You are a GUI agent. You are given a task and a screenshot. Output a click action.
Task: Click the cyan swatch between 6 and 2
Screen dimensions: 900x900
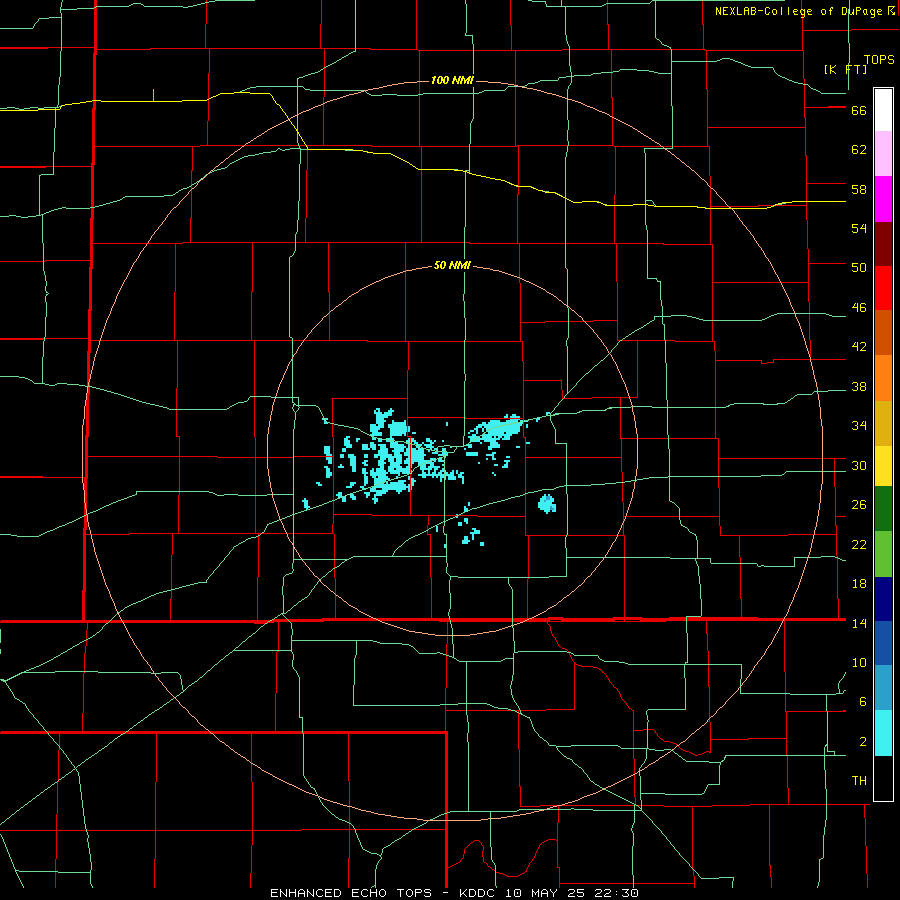tap(883, 733)
